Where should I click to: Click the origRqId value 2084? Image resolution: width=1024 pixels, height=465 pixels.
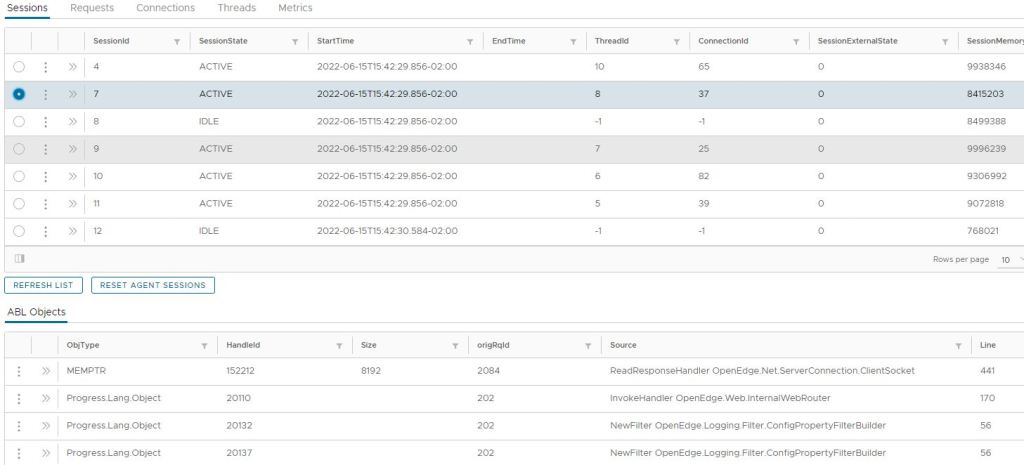[487, 371]
